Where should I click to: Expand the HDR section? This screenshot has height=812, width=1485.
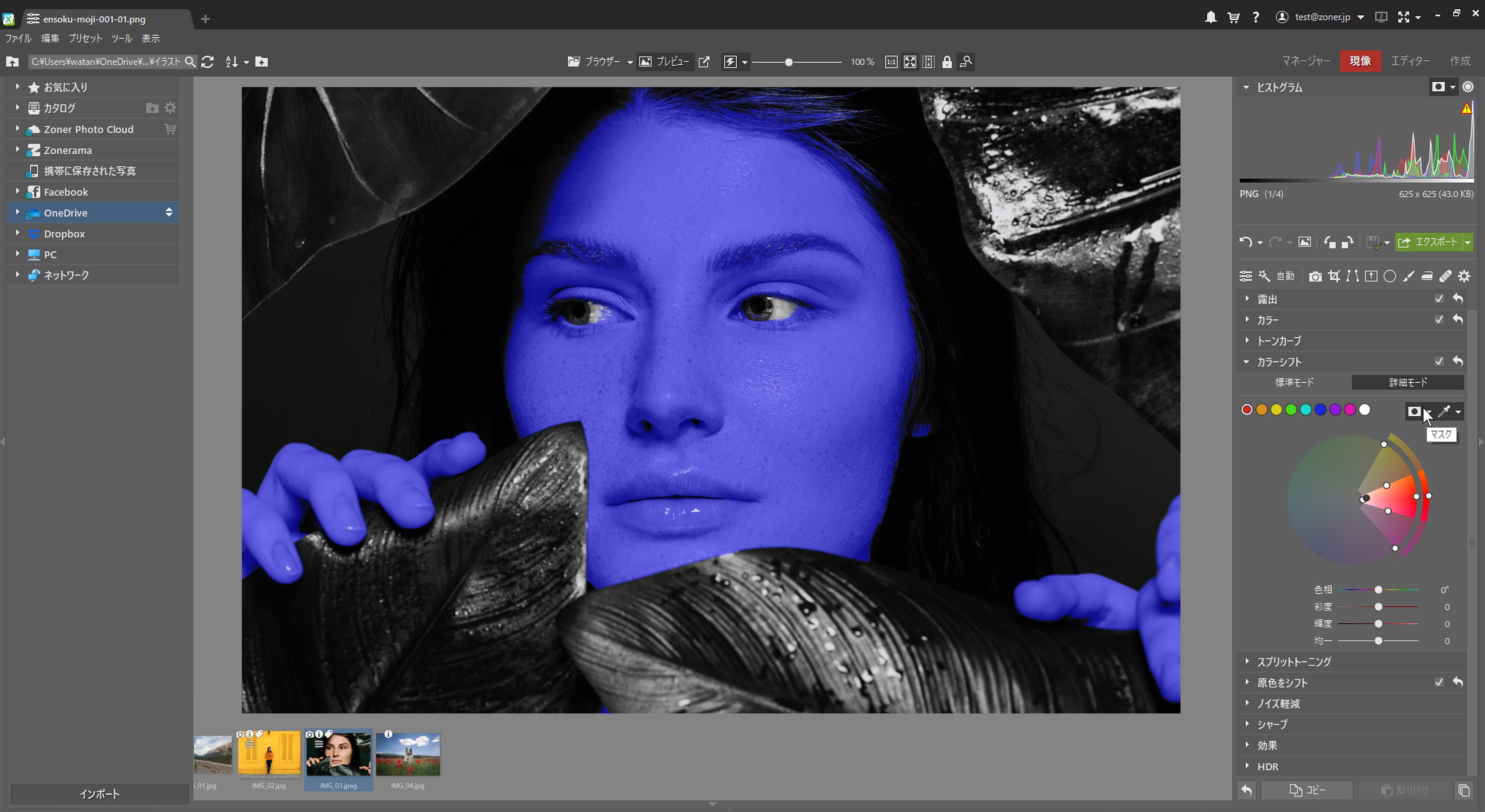click(1247, 766)
